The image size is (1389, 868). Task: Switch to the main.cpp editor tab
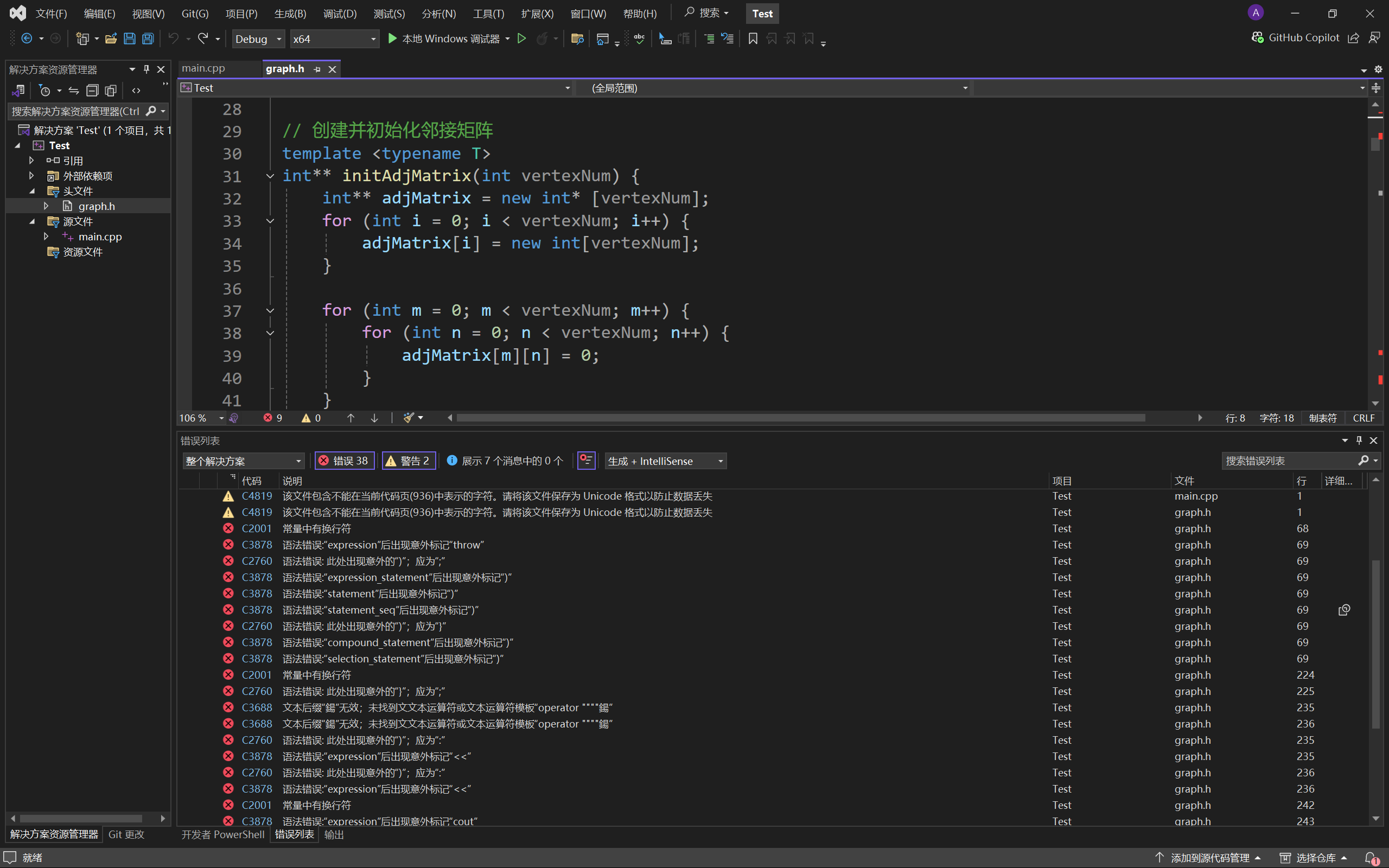(x=204, y=68)
